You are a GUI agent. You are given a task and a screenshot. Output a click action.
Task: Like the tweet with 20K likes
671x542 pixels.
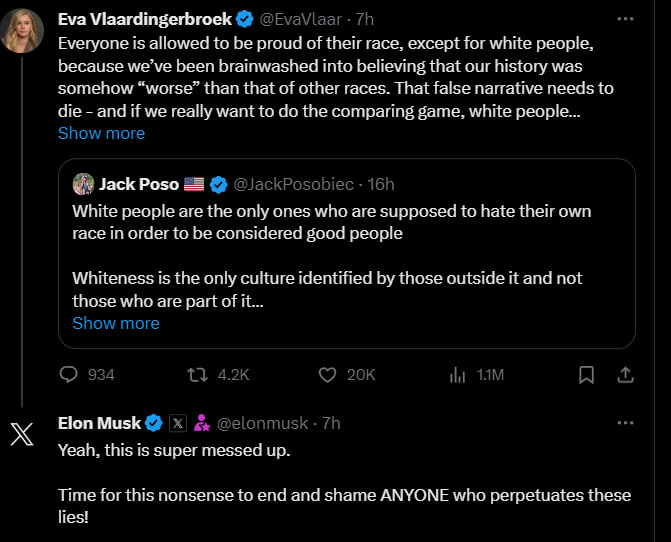tap(327, 375)
